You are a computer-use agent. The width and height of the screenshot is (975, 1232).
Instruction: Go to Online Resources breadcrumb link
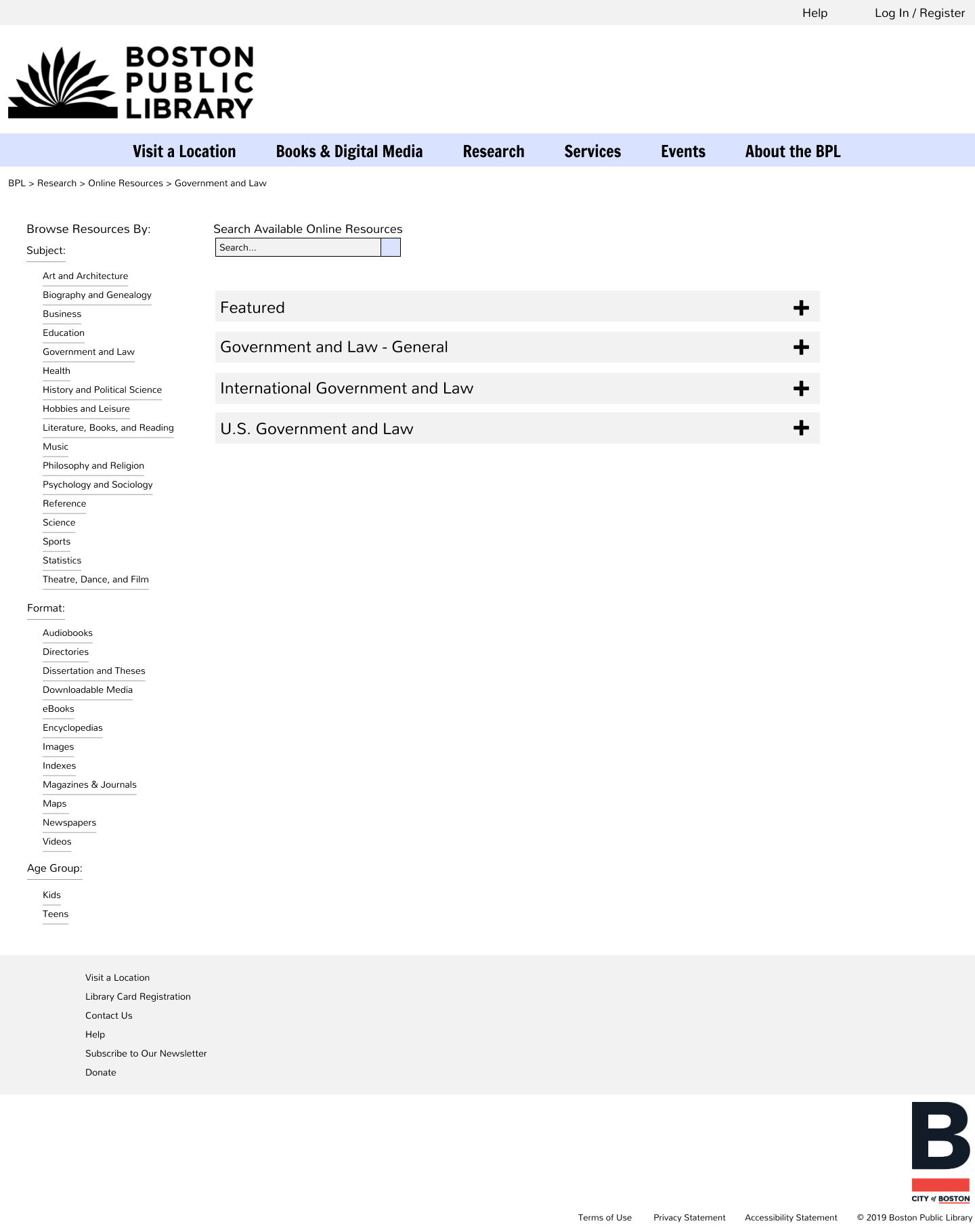click(125, 183)
